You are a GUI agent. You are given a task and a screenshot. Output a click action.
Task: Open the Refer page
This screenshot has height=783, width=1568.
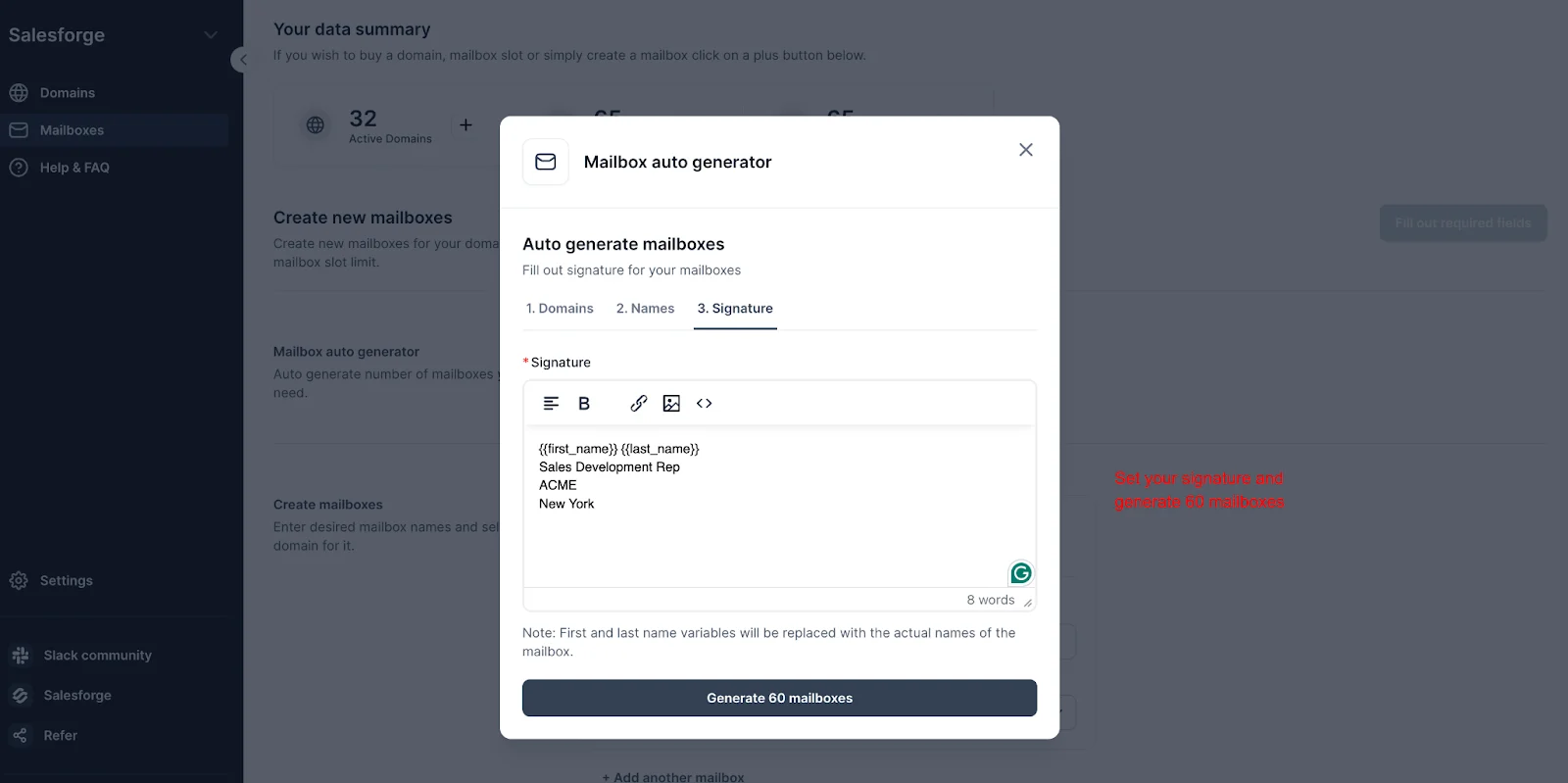click(60, 735)
